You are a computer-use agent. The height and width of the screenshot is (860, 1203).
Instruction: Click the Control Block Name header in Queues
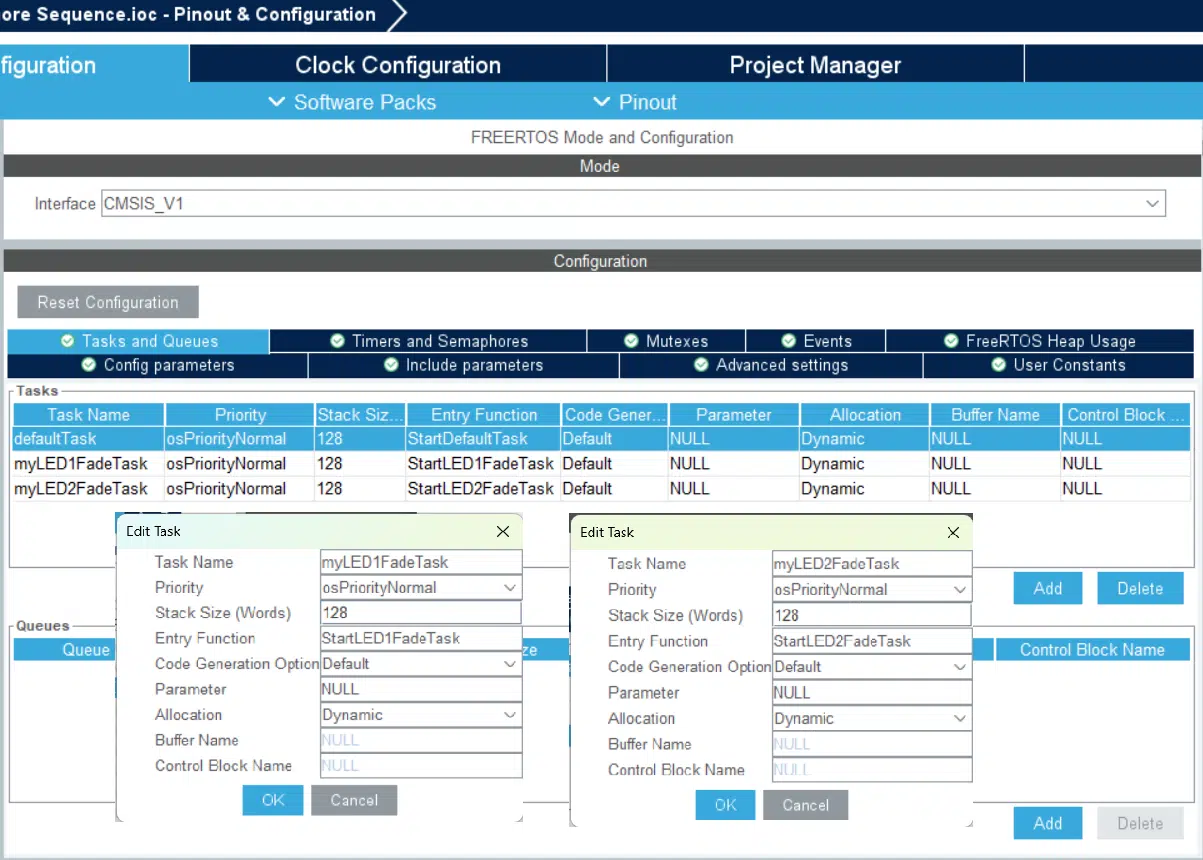click(x=1092, y=650)
